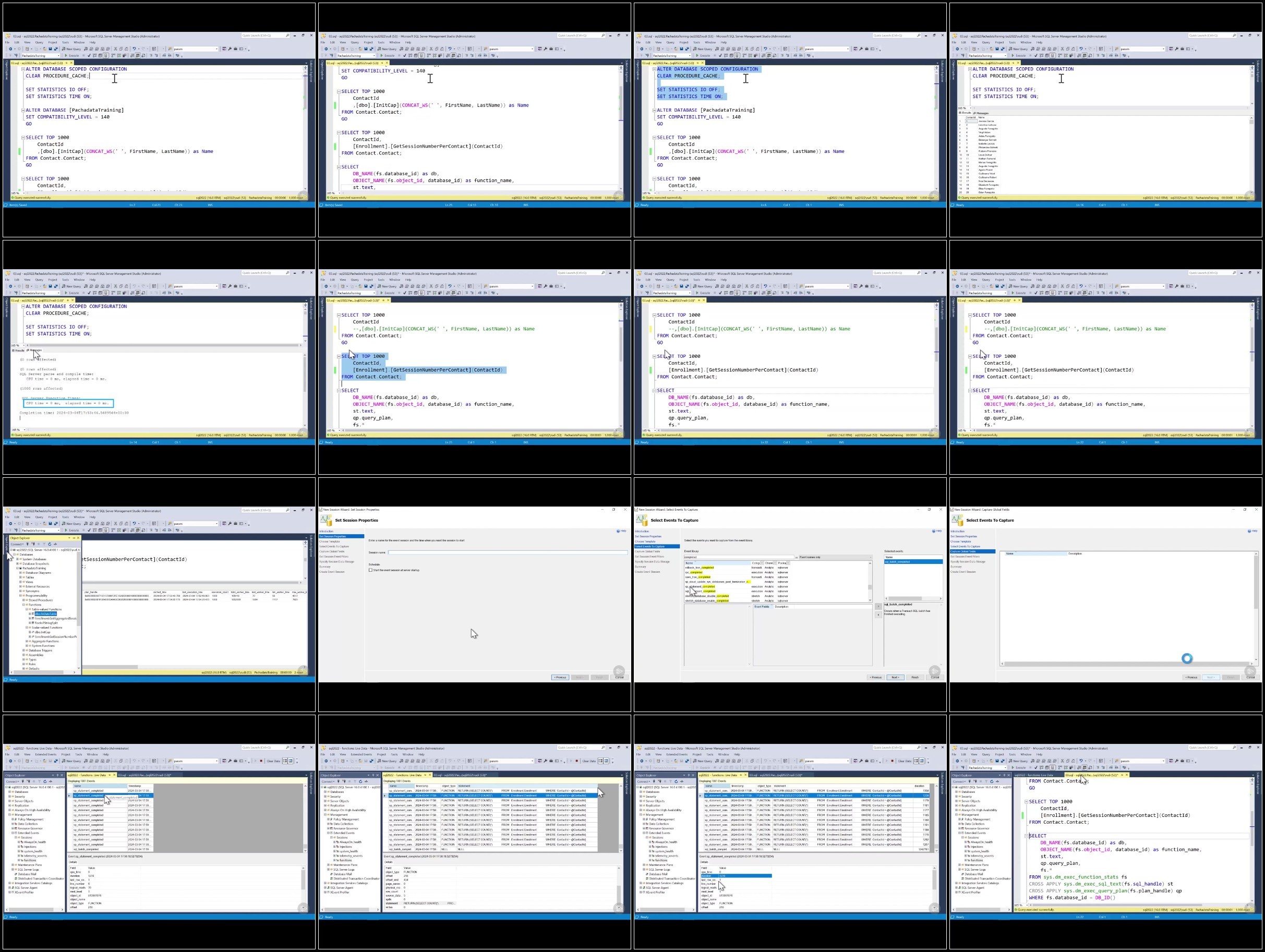Refresh the Object Explorer showing the PachadataTraining tree
Viewport: 1265px width, 952px height.
tap(50, 544)
